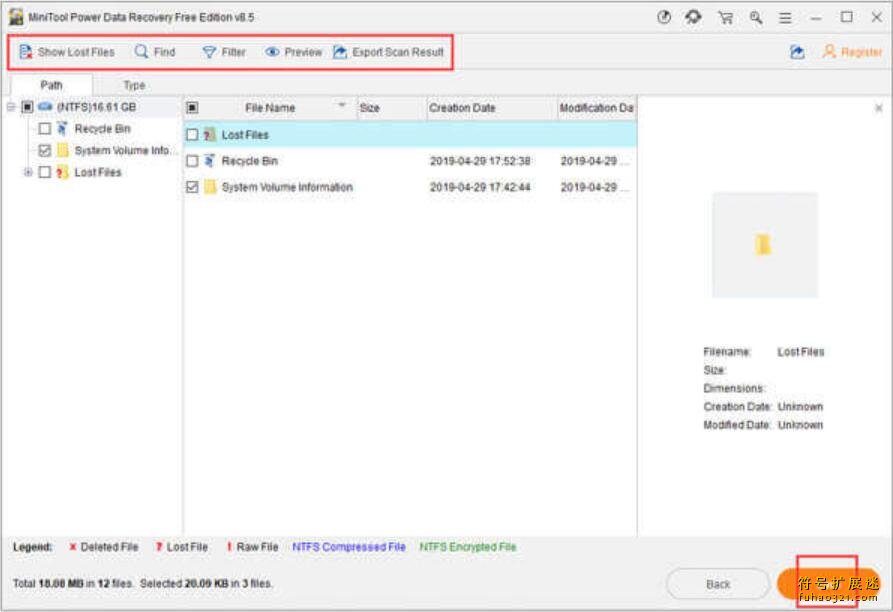Click creation date 2019-04-29 17:42:44

pos(480,187)
